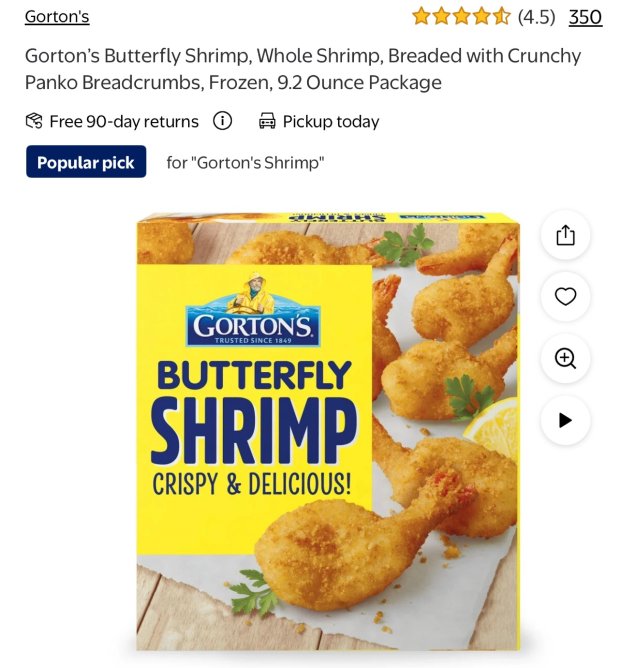Click the returns package icon

point(34,121)
